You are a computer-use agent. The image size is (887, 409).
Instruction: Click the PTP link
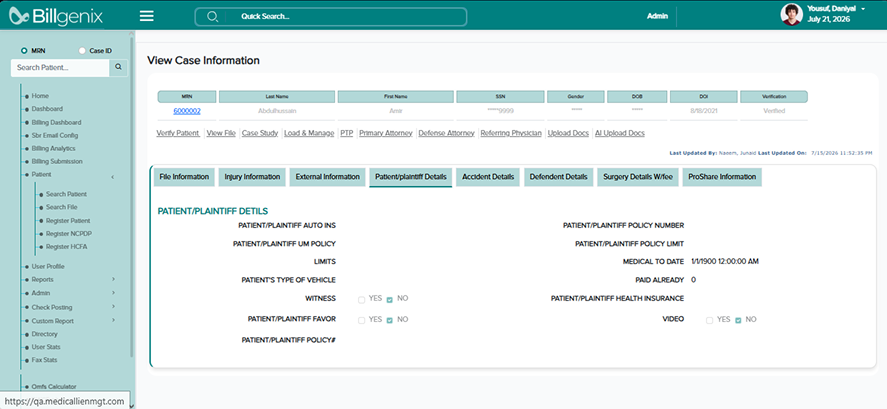[x=346, y=134]
